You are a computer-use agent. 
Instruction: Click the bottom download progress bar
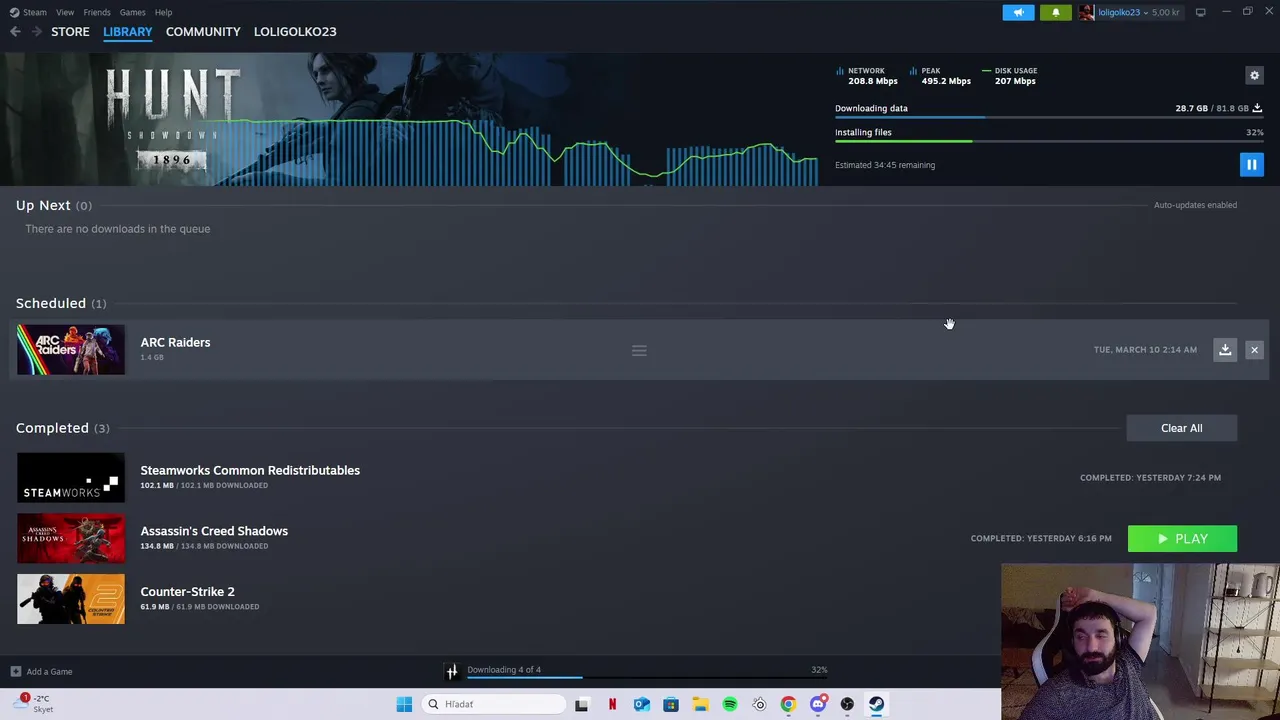(647, 678)
